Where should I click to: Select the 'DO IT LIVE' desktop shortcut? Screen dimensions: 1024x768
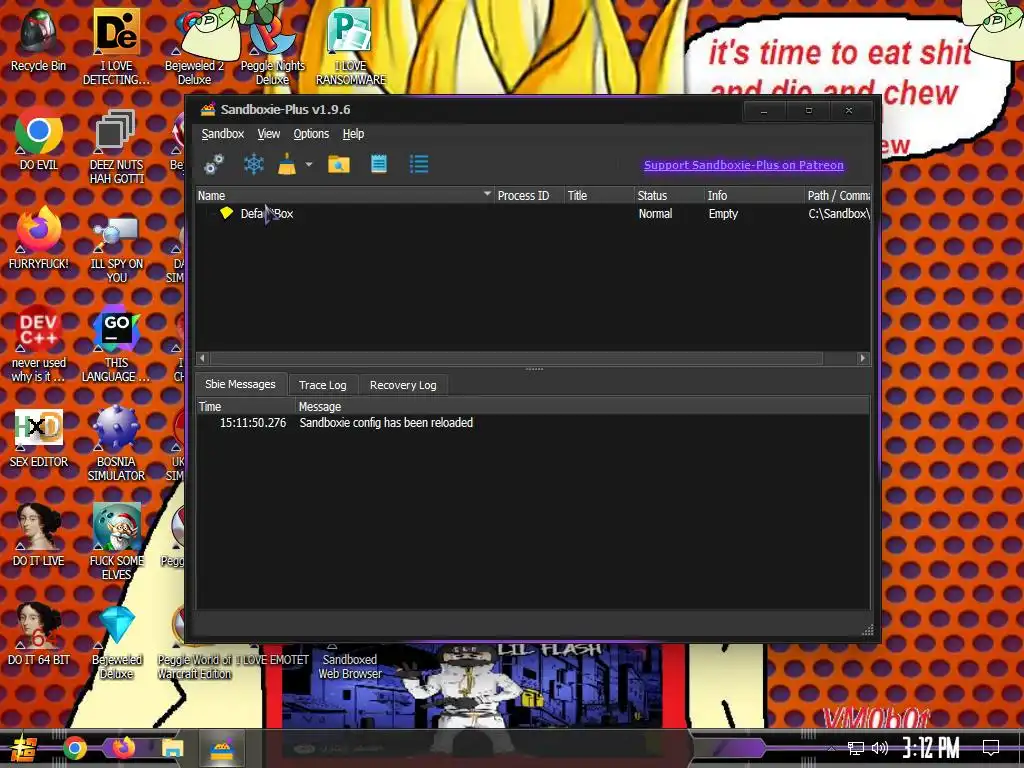[39, 536]
